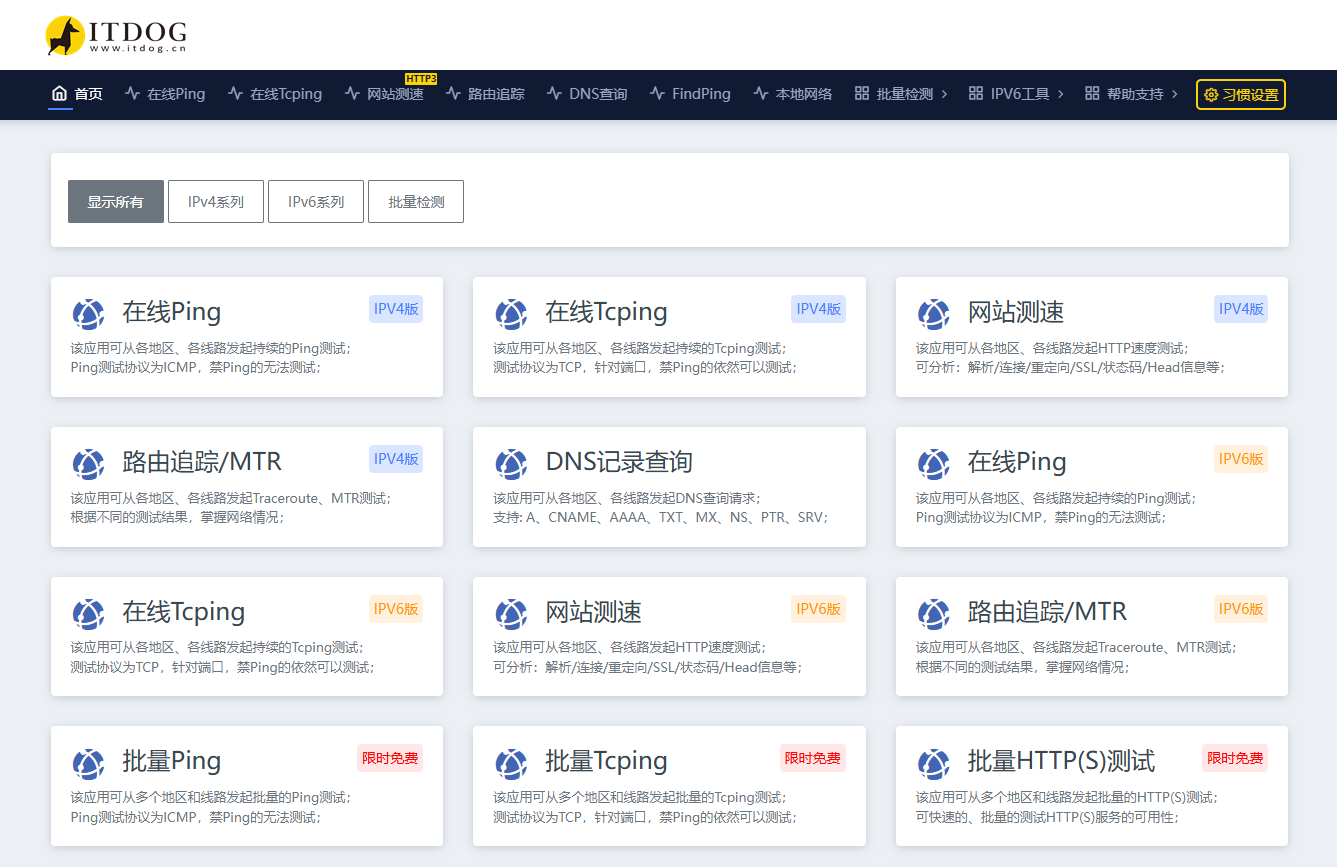This screenshot has height=867, width=1337.
Task: Expand the IPV6工具 navbar dropdown
Action: click(1017, 94)
